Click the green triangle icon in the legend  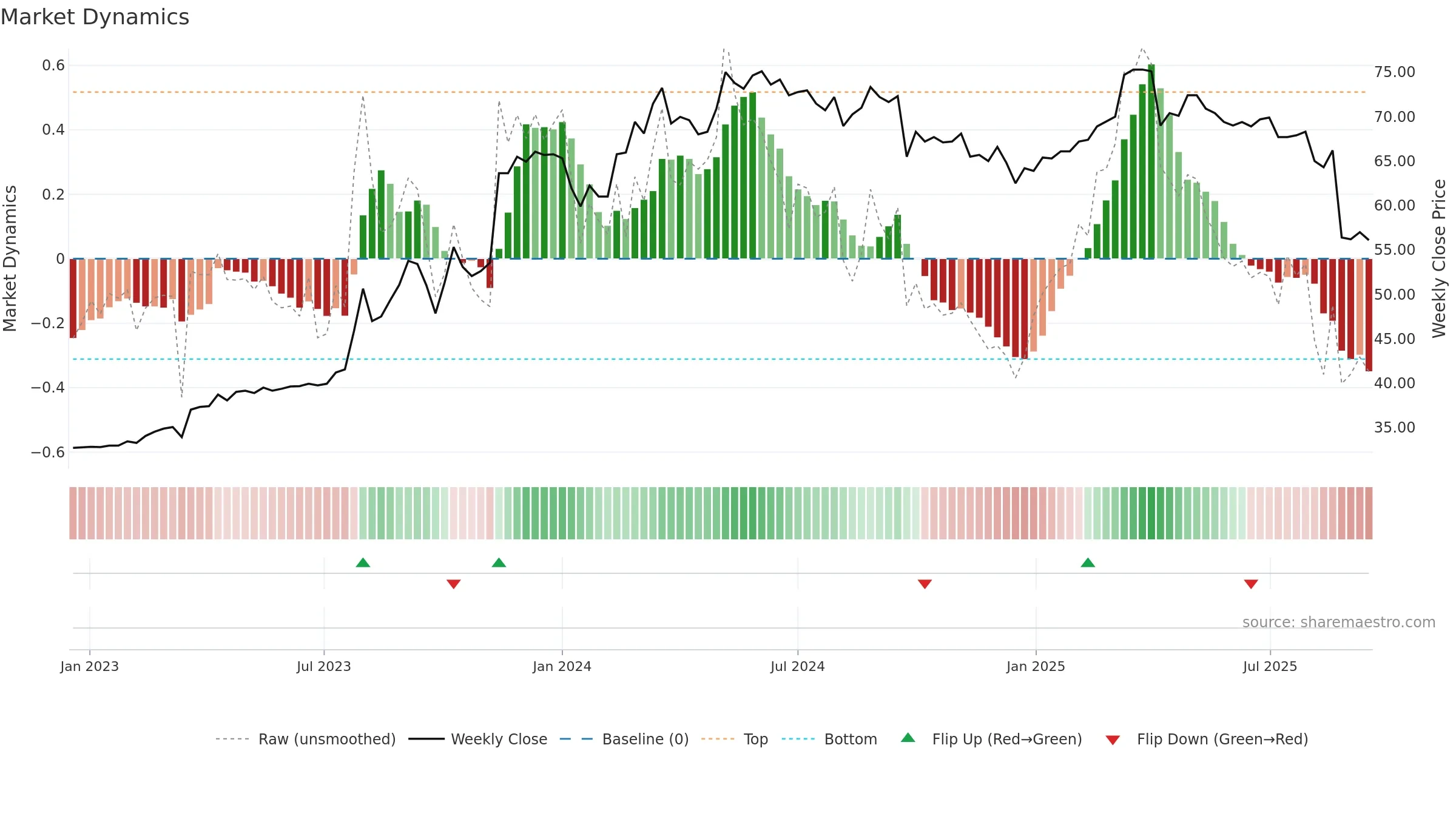pos(908,738)
